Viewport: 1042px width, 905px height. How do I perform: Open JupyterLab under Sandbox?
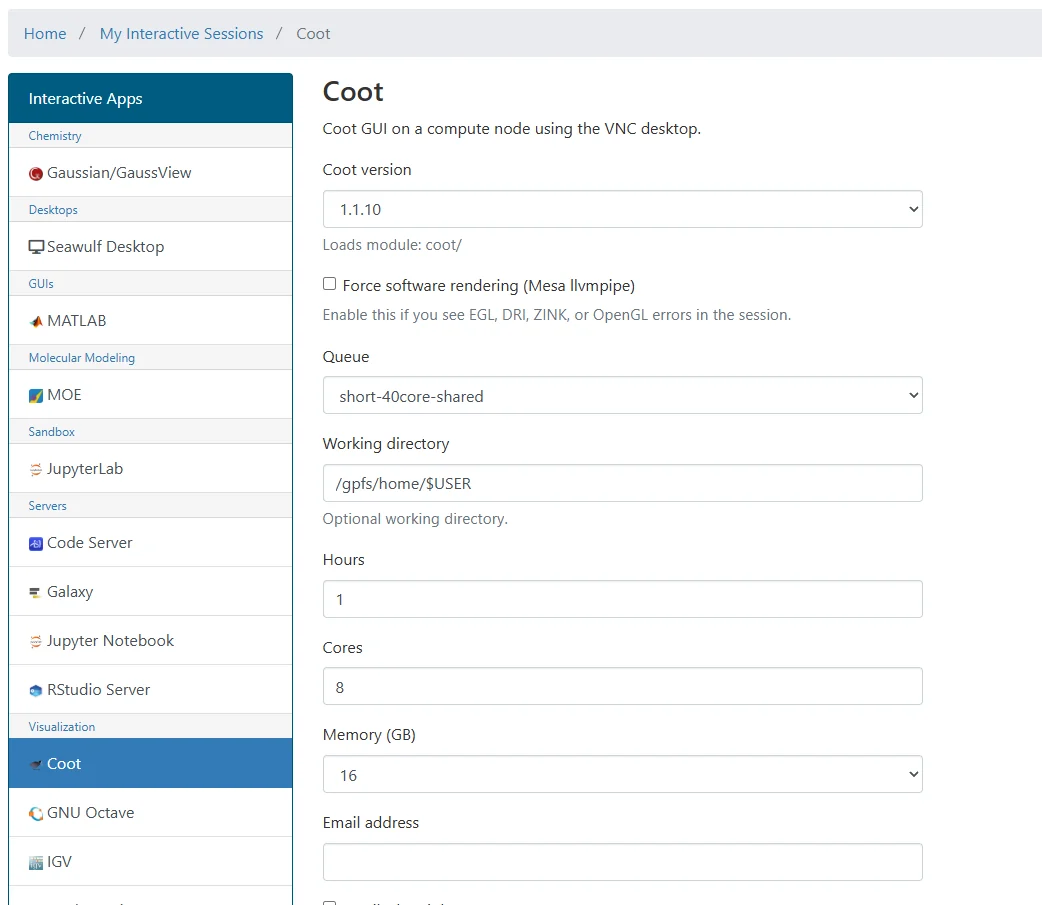coord(150,468)
